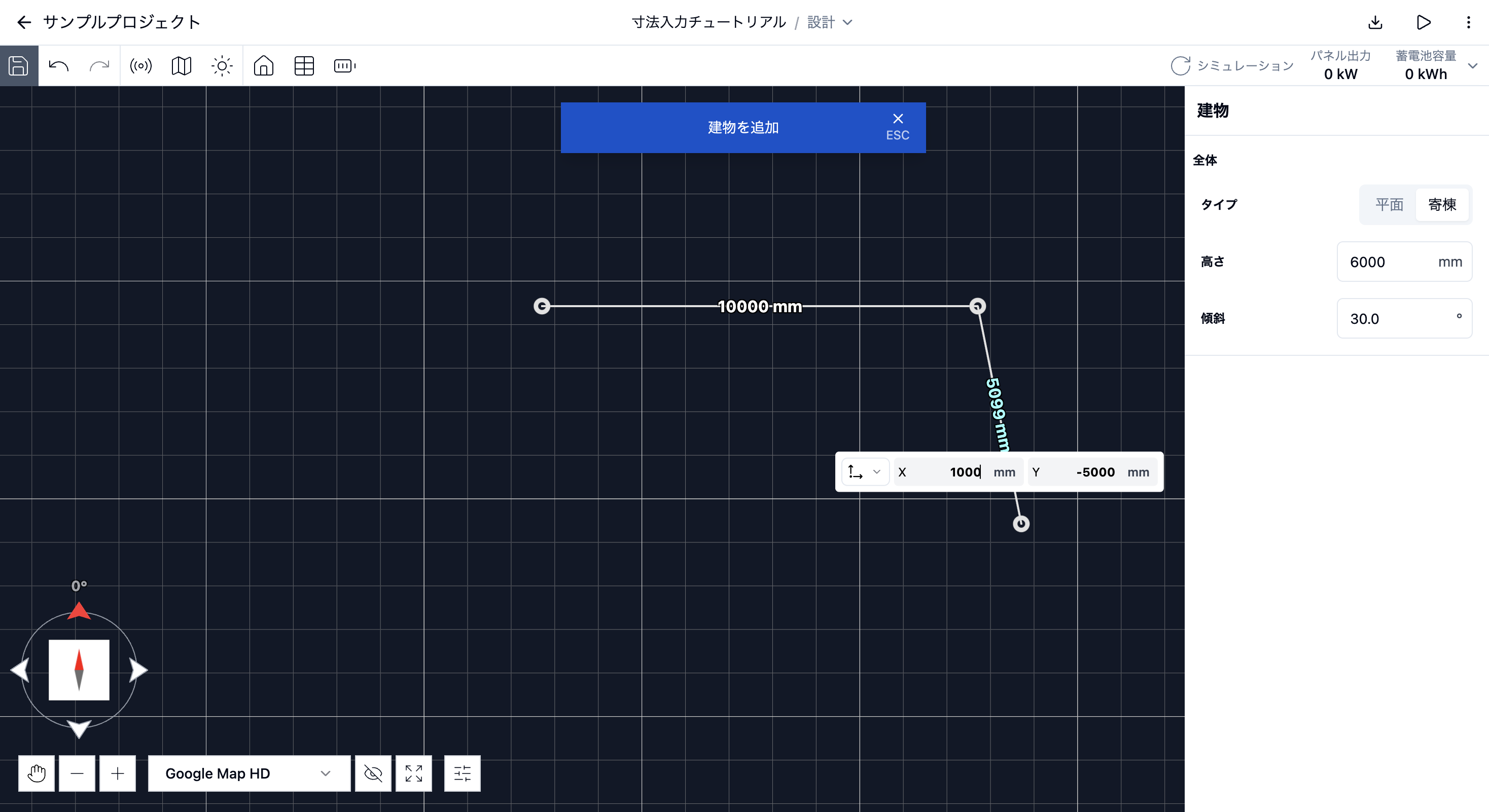Click the 高さ height input field
Viewport: 1489px width, 812px height.
point(1405,262)
